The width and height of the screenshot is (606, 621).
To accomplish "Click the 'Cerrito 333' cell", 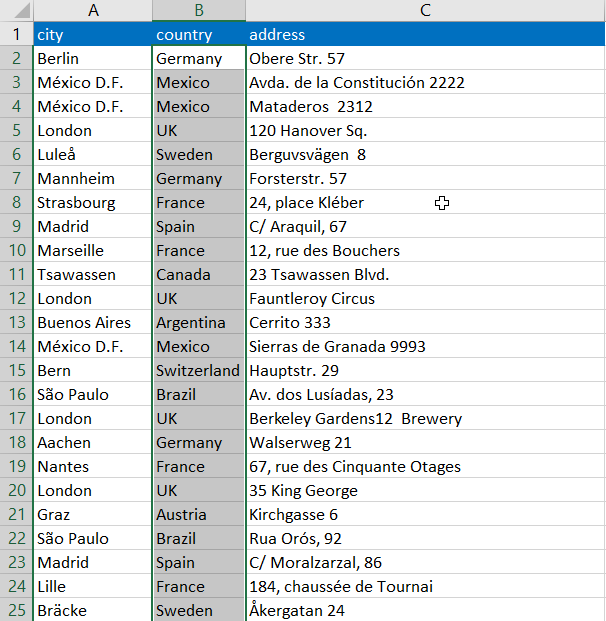I will point(425,322).
